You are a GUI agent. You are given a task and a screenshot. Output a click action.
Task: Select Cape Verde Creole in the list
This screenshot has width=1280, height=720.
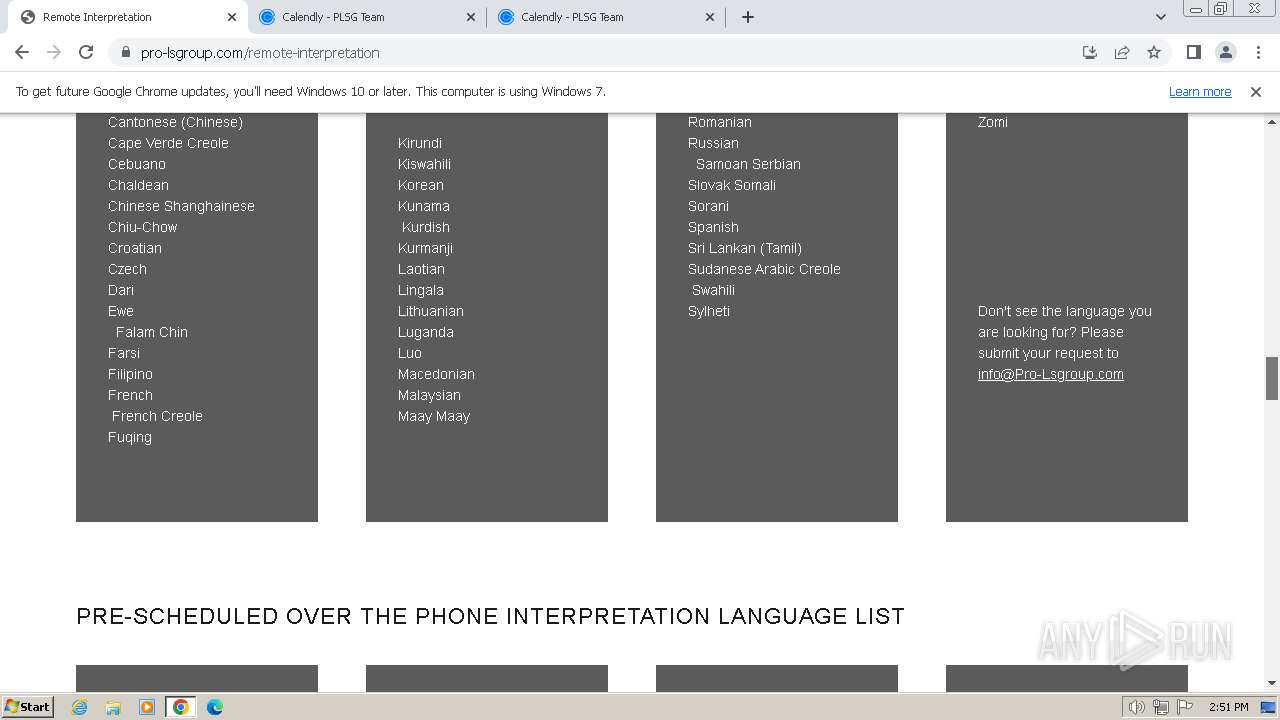[168, 143]
